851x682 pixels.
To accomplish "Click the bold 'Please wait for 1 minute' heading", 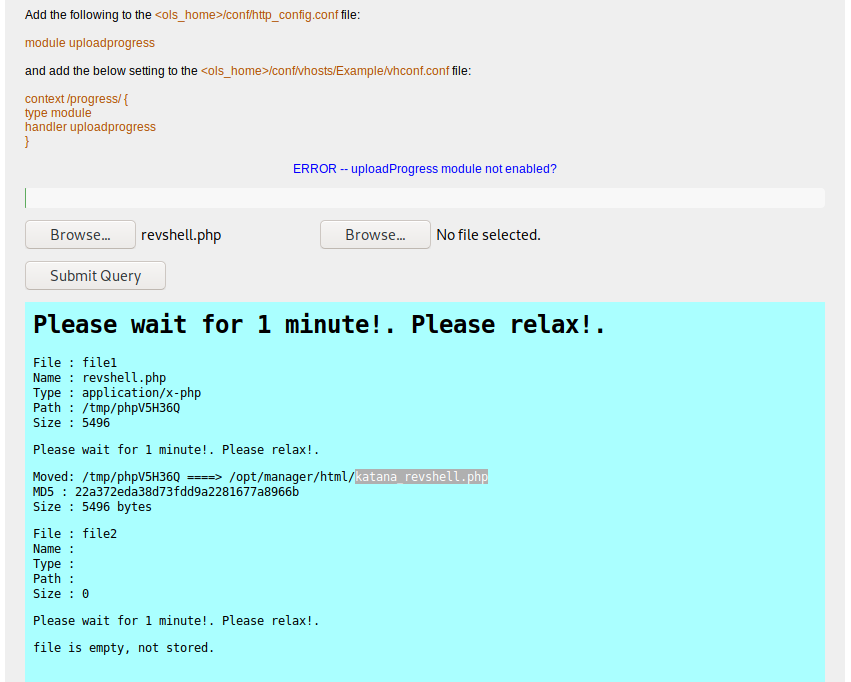I will point(319,325).
